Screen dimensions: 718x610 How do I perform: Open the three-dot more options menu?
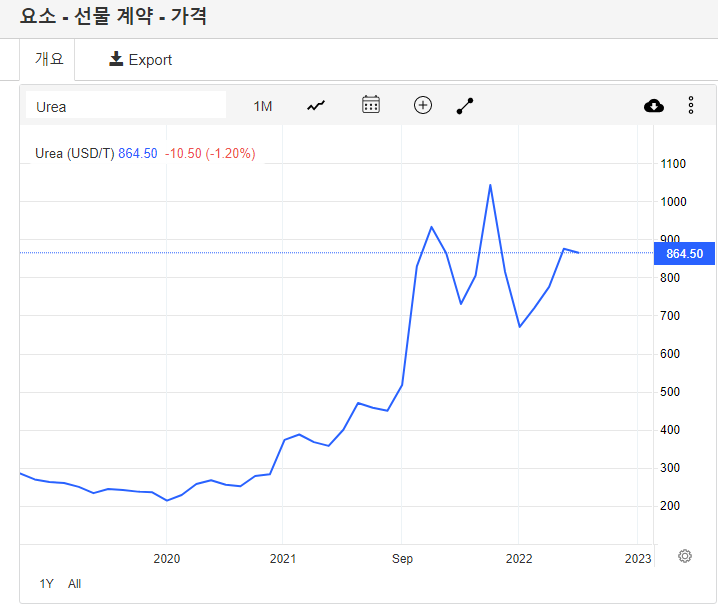(691, 105)
